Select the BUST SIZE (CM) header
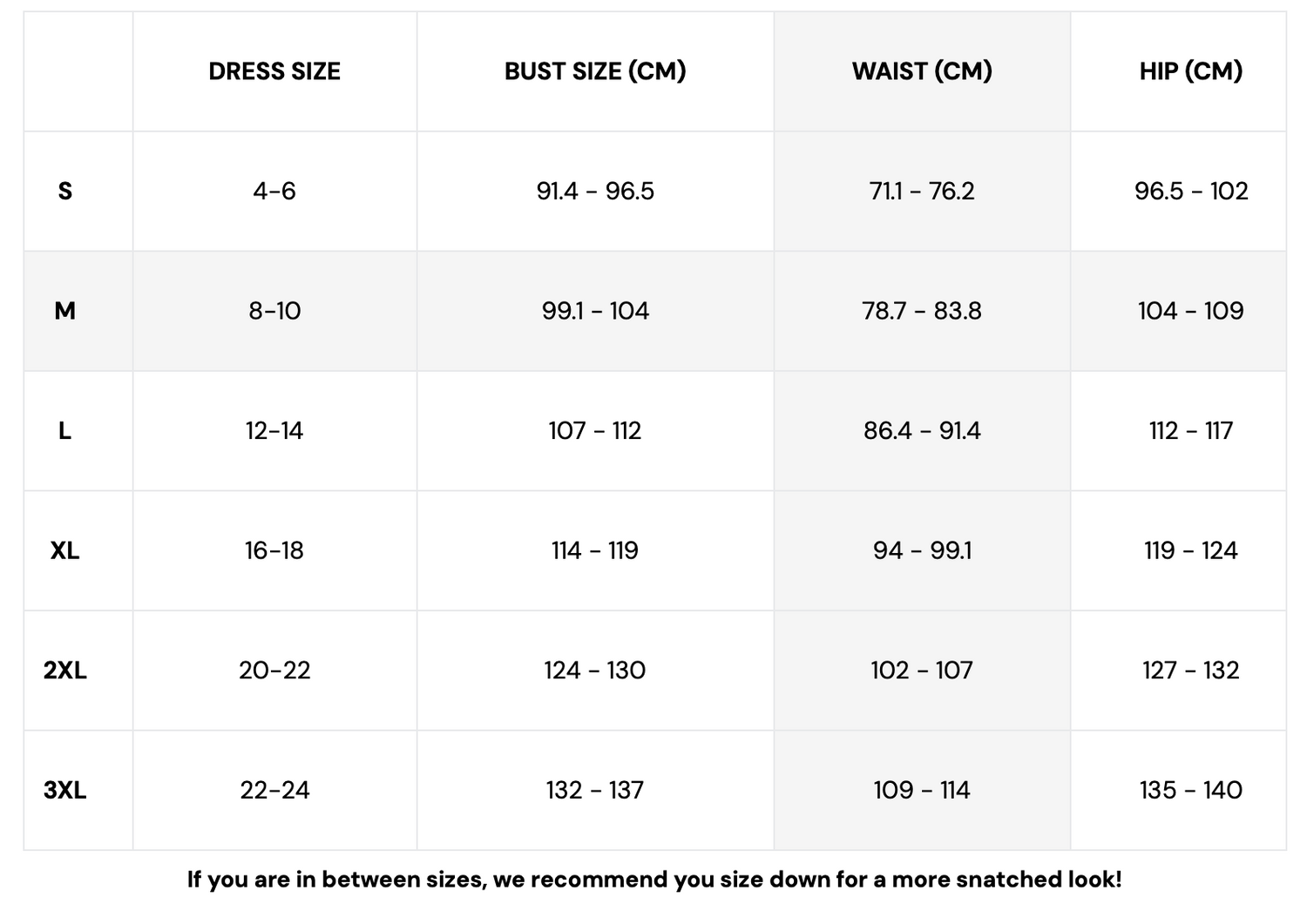This screenshot has width=1307, height=924. coord(595,71)
